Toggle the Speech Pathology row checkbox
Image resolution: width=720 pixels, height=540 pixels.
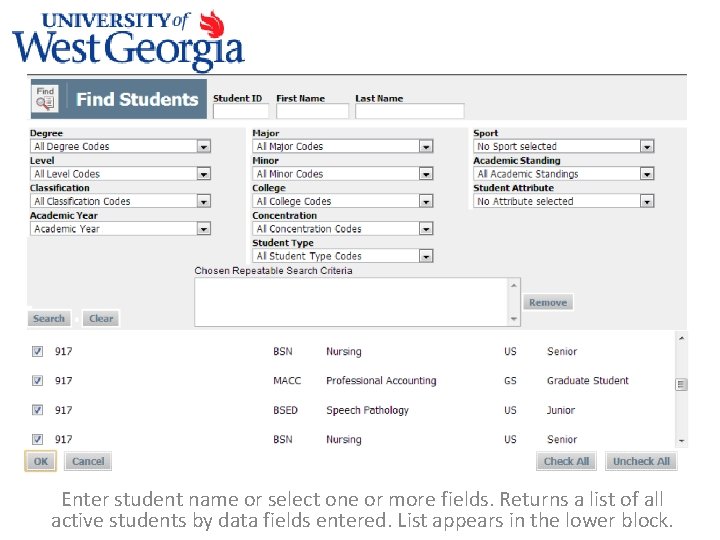point(38,410)
